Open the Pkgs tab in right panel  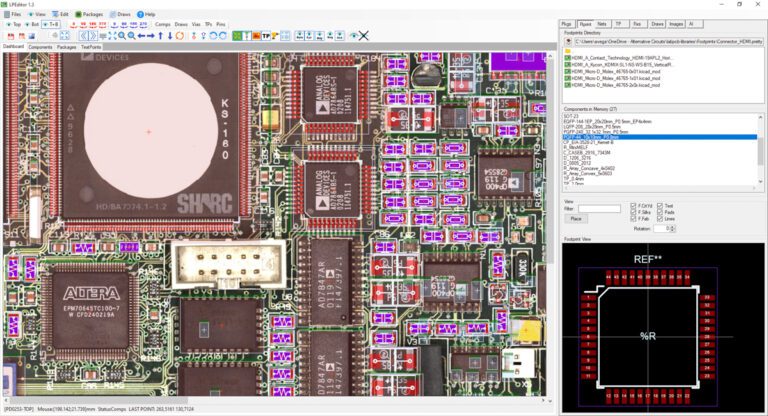point(567,24)
